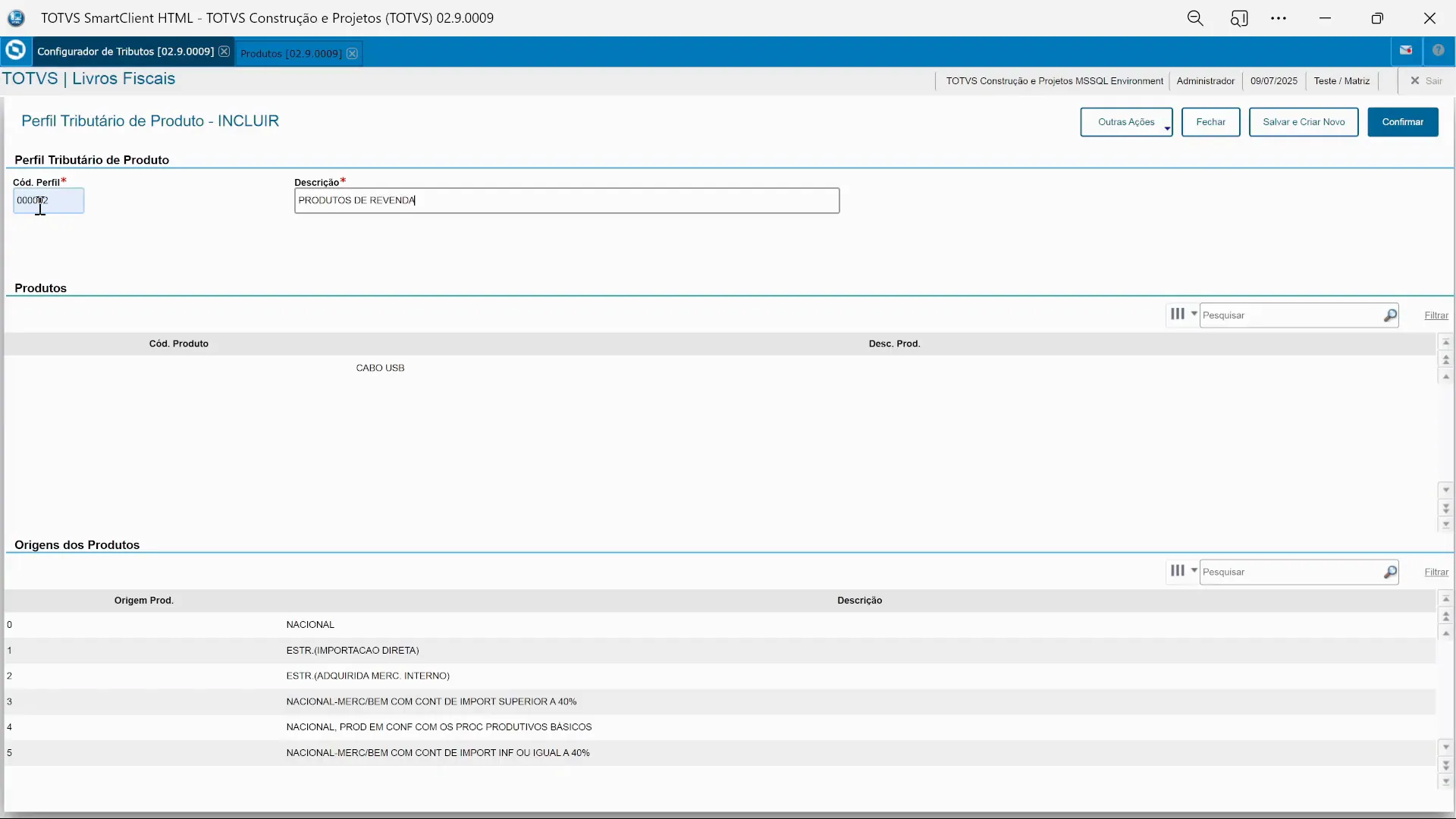1456x819 pixels.
Task: Click the Filtrar link in Produtos section
Action: tap(1436, 315)
